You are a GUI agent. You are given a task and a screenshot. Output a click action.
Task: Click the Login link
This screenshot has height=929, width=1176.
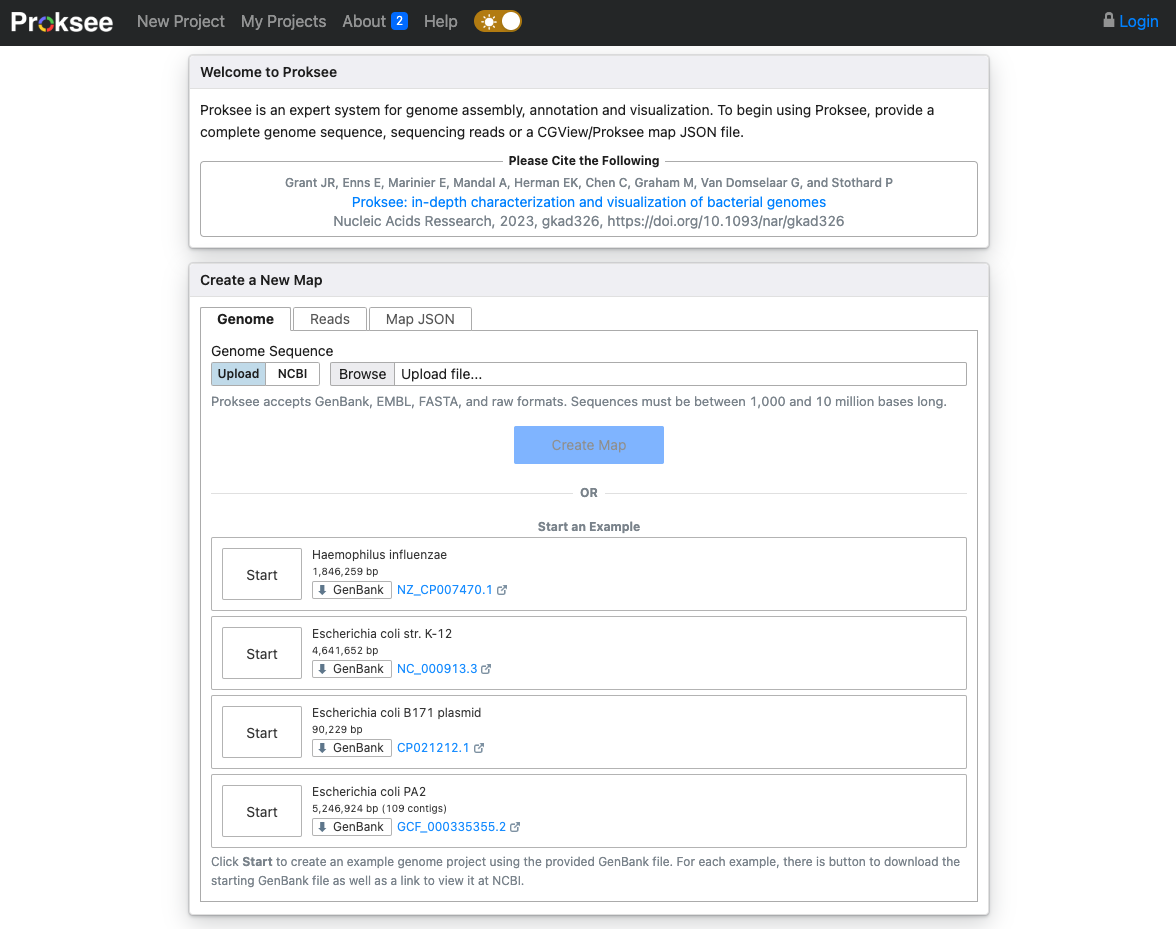pos(1138,22)
